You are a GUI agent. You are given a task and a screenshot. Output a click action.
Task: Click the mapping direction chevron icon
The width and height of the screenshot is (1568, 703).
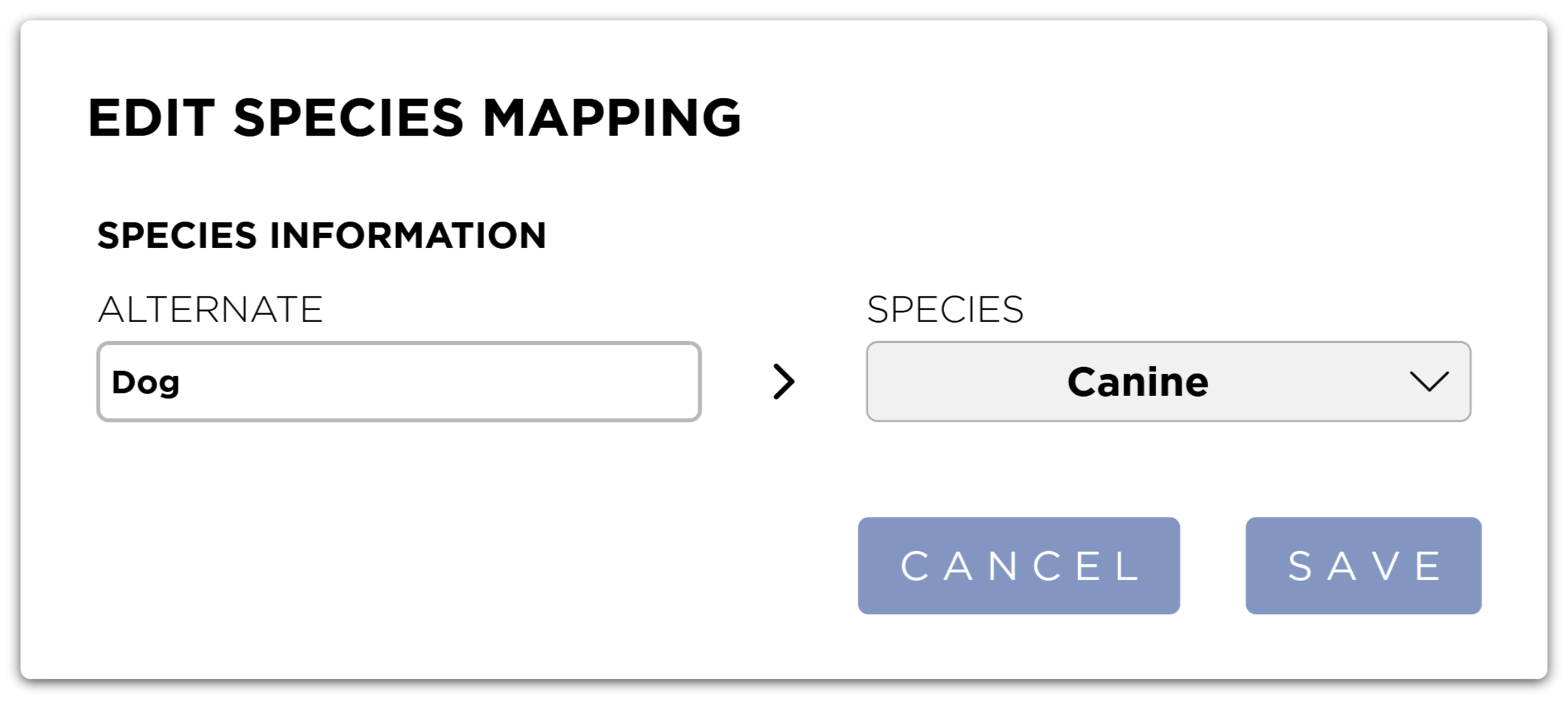pyautogui.click(x=784, y=382)
